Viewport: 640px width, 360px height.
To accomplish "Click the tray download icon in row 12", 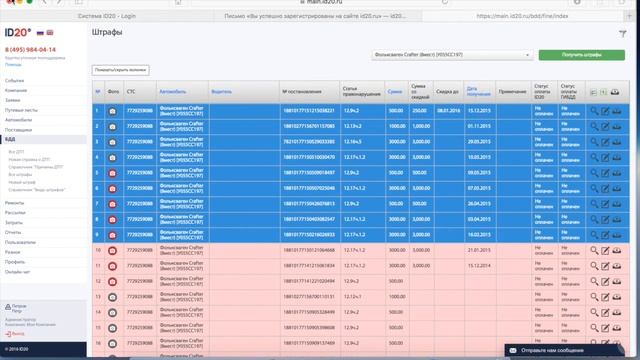I will pos(617,282).
